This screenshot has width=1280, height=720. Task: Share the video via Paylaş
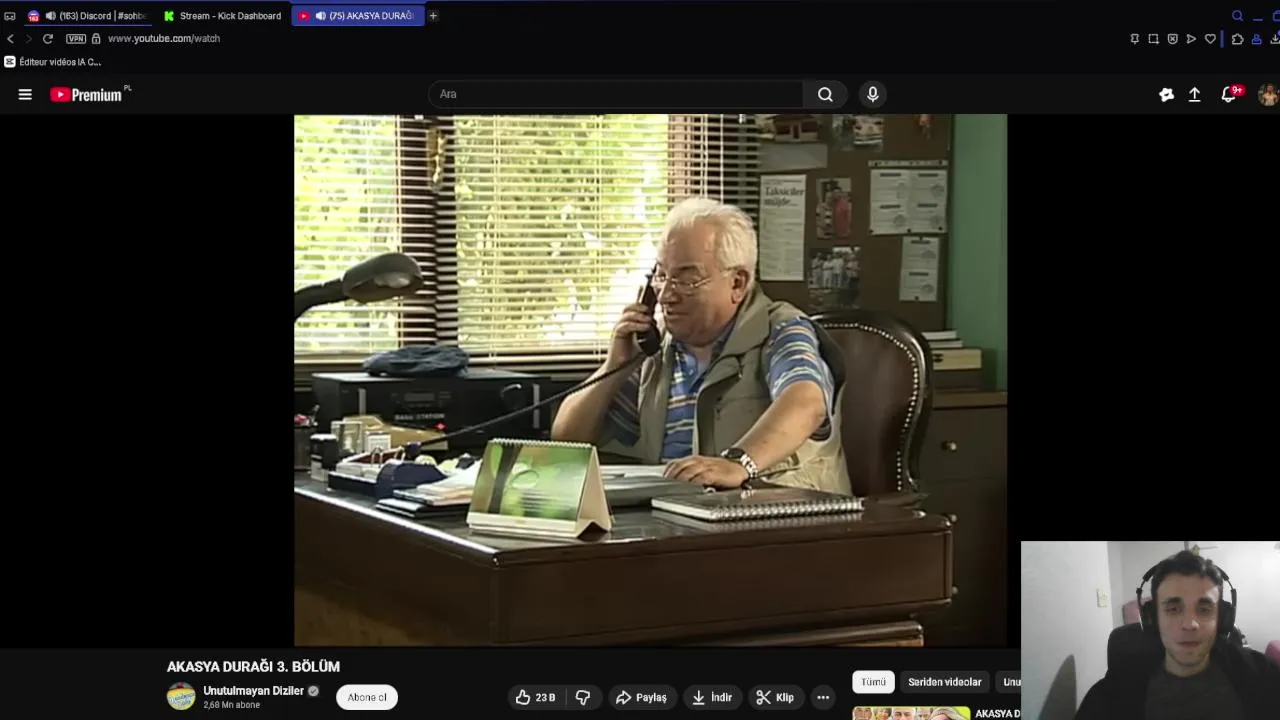point(641,697)
